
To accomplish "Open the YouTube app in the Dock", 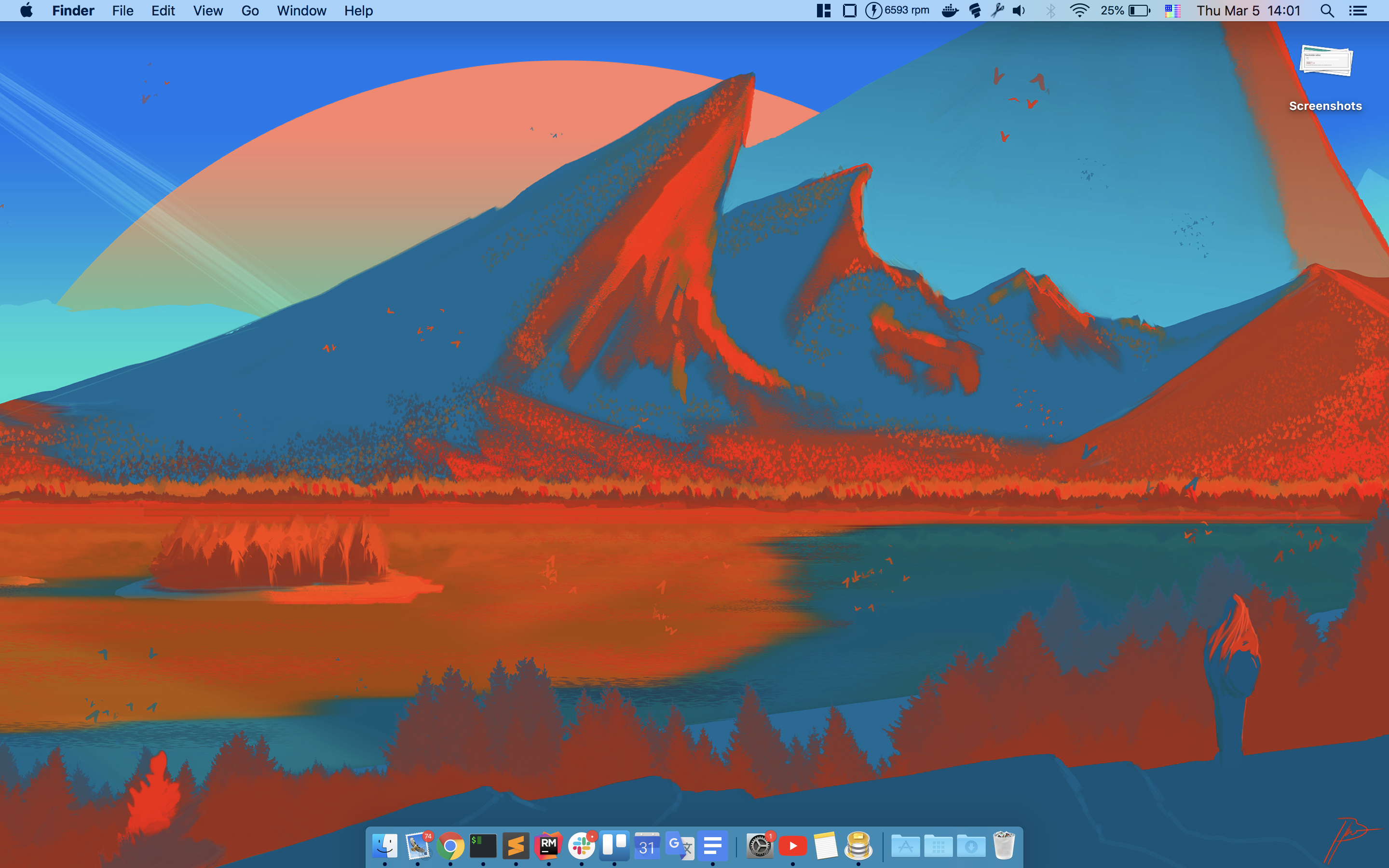I will tap(793, 846).
